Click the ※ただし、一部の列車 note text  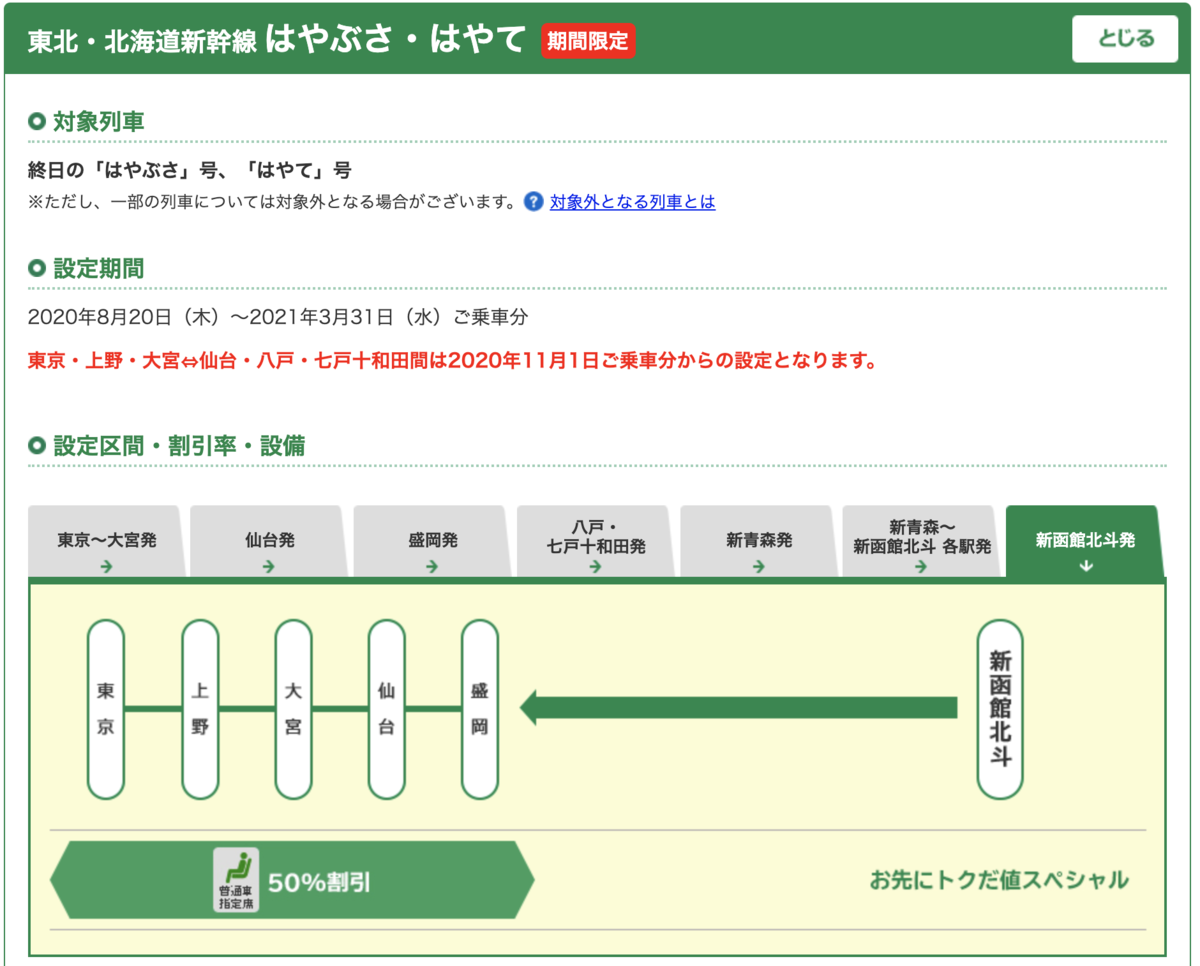pos(272,202)
